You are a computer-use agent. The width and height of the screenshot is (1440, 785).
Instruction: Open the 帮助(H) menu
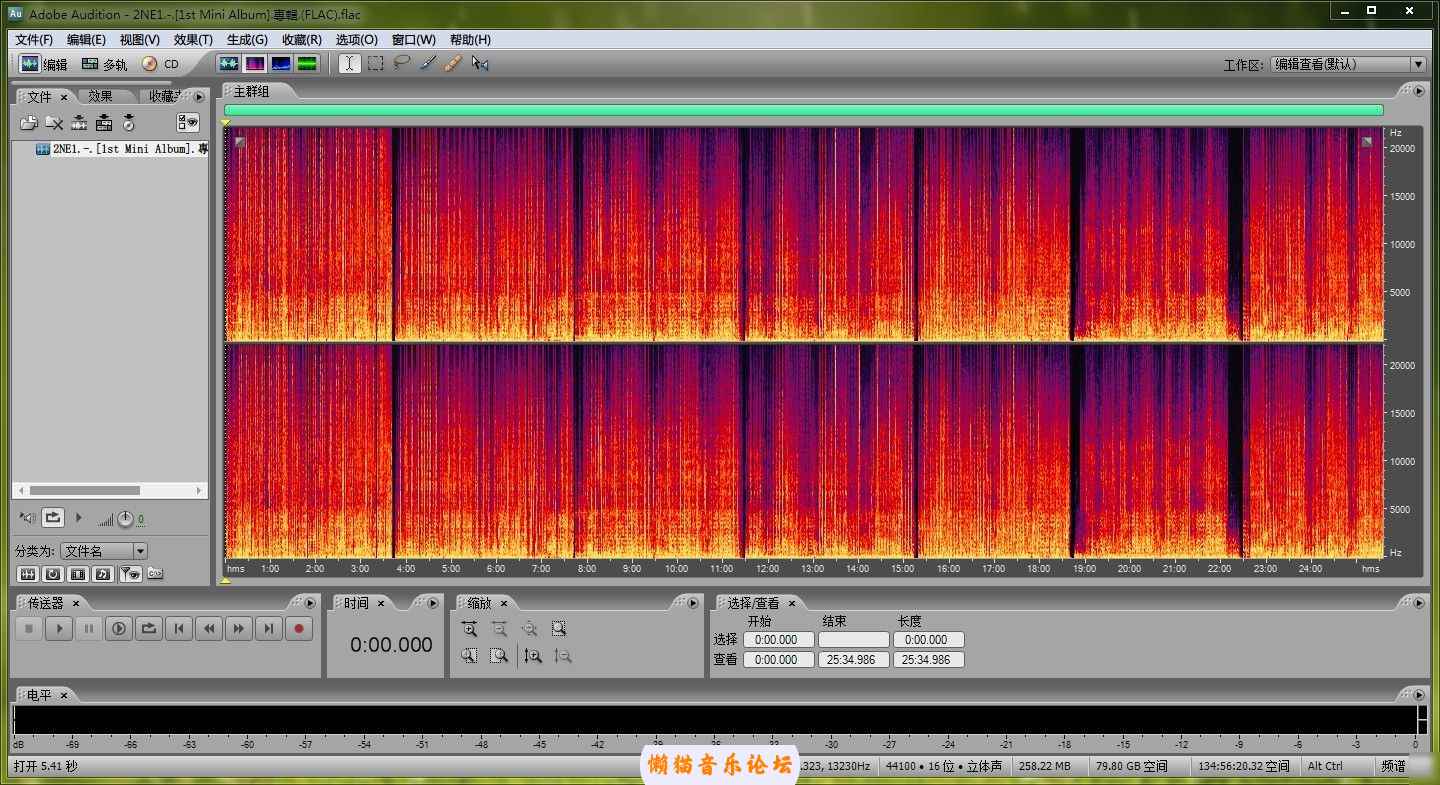470,40
